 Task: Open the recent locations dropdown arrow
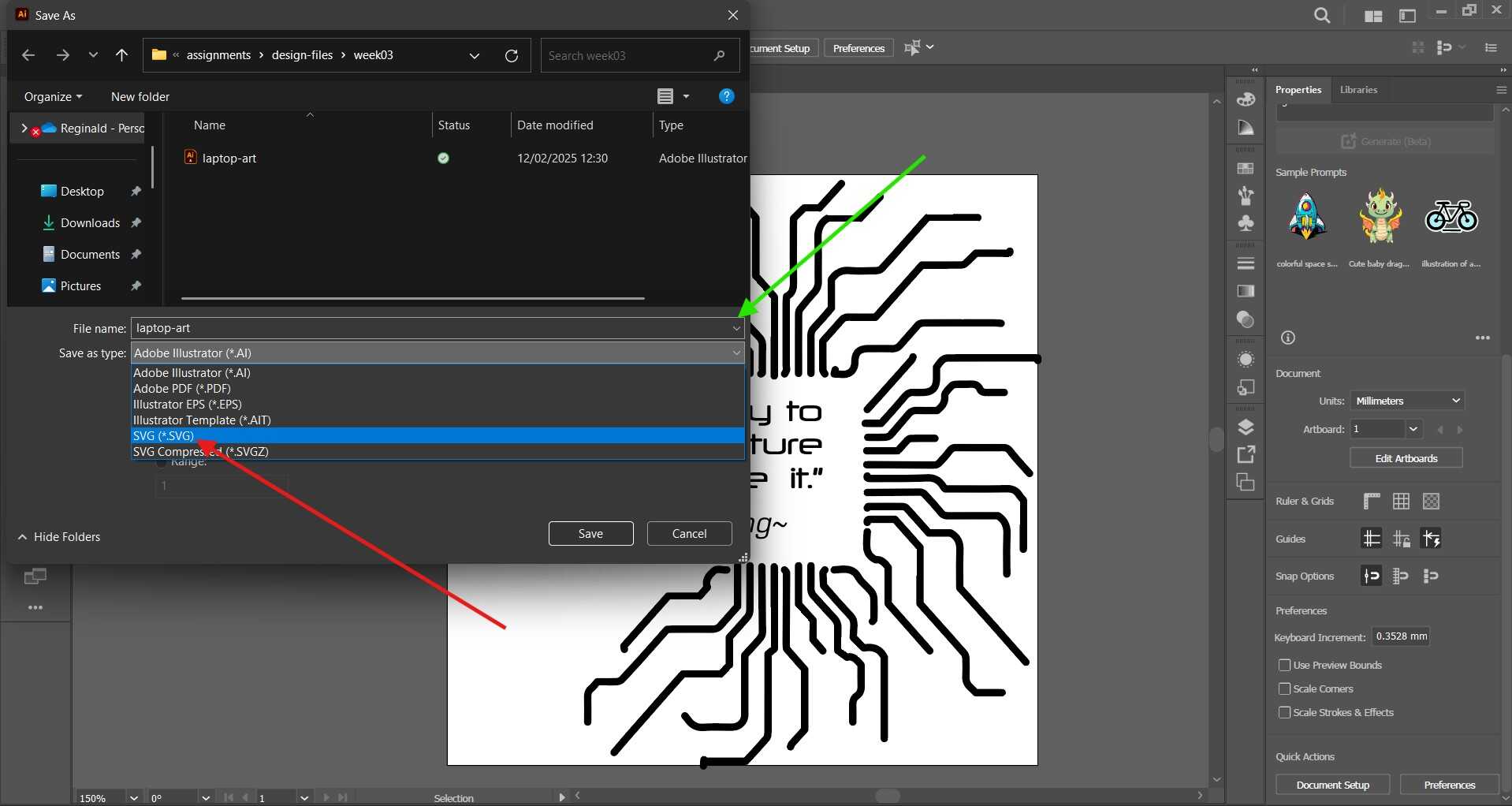[x=93, y=55]
